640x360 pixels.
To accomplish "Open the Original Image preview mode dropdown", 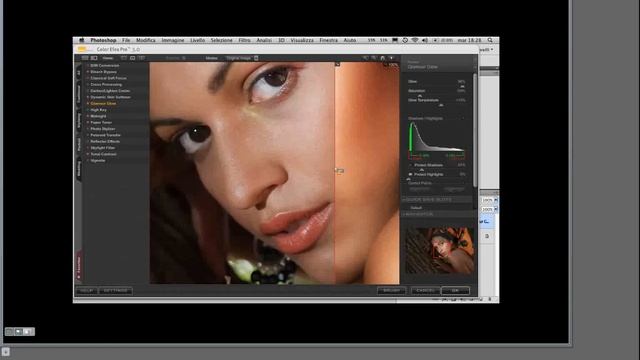I will (x=242, y=58).
